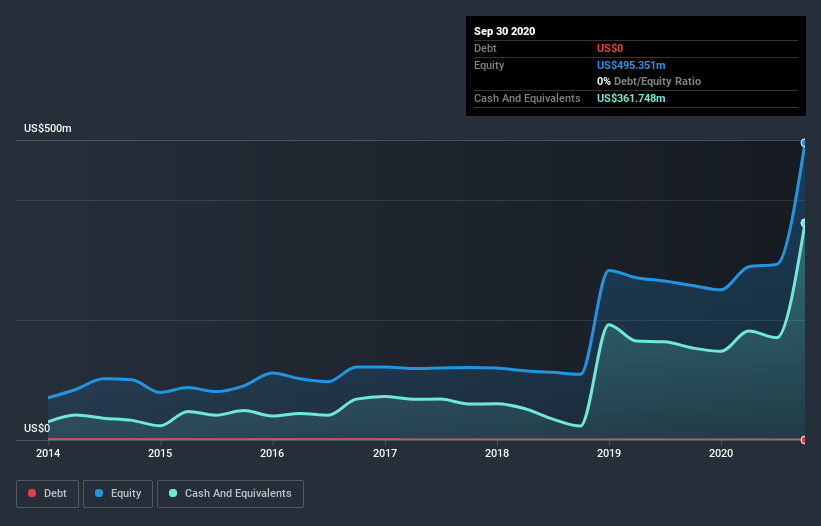Click the US$500m y-axis label

[x=48, y=128]
